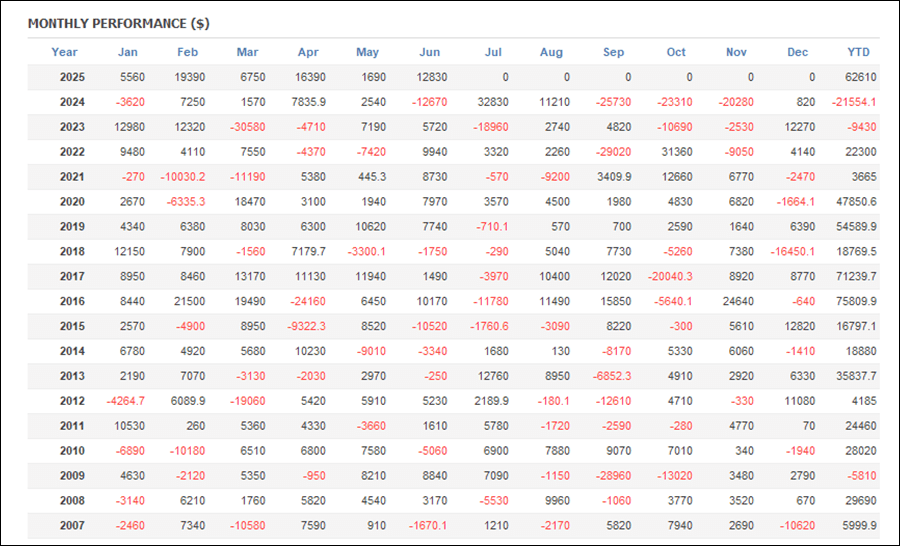Click the 2015 Apr value -9322.3
The width and height of the screenshot is (900, 546).
[307, 326]
